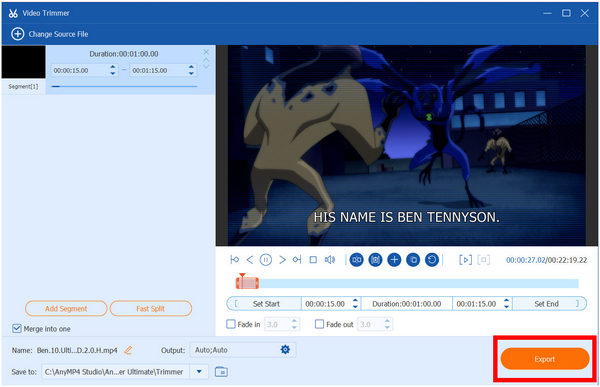
Task: Decrease end time stepper beside Set End
Action: (x=507, y=307)
